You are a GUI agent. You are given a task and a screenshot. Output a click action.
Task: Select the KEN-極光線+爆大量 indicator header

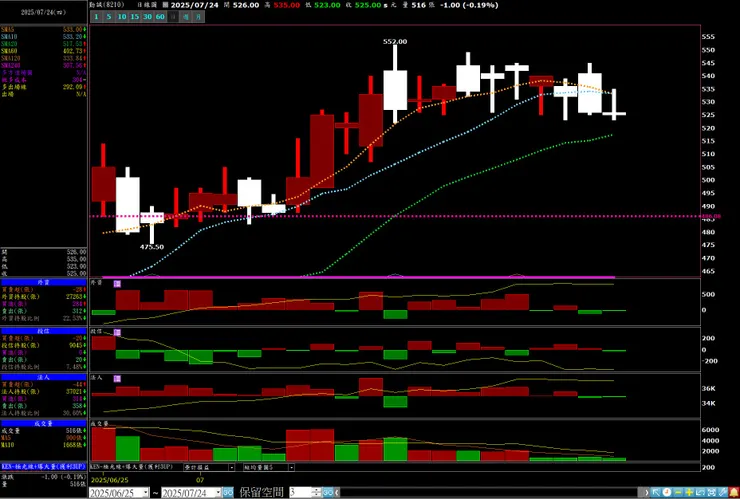43,466
